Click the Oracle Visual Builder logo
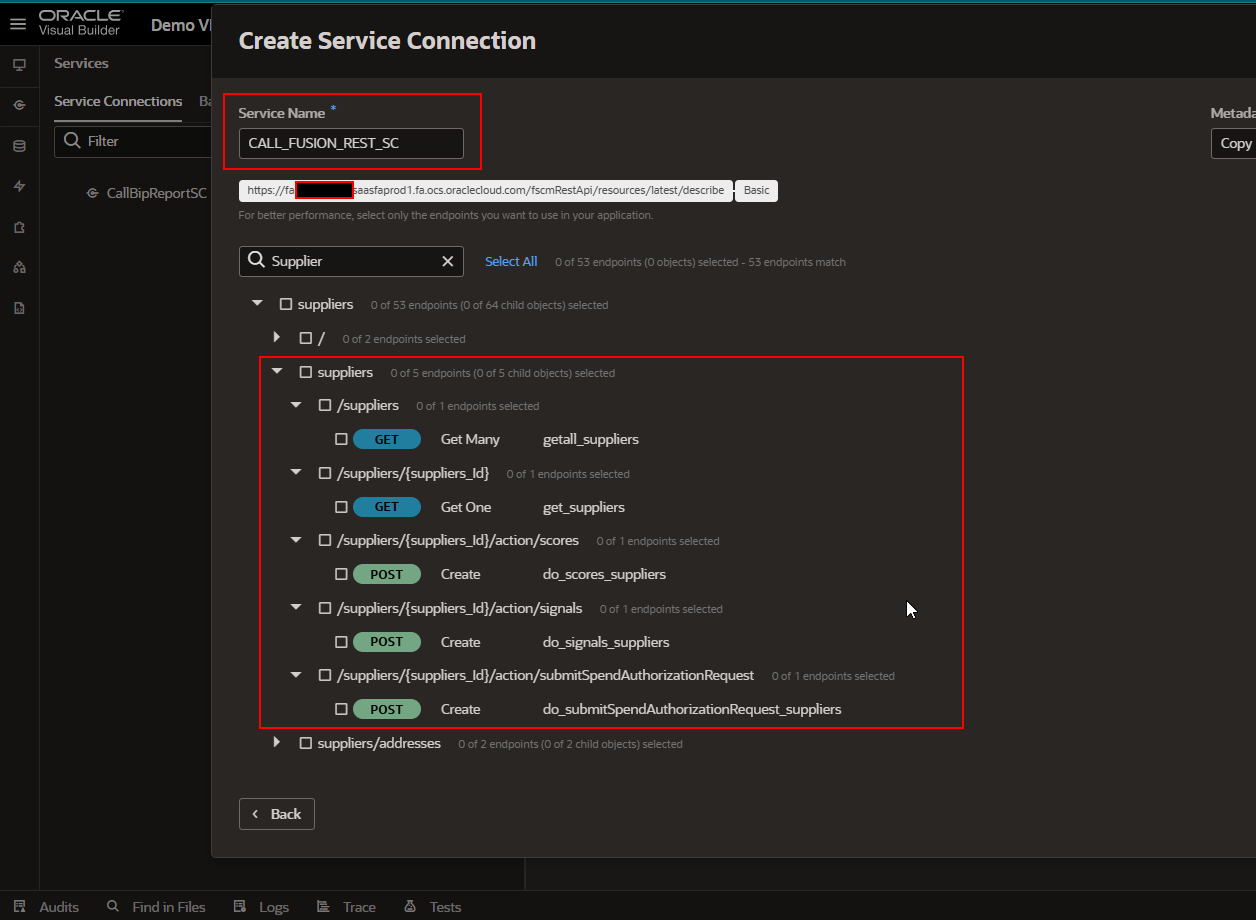 pyautogui.click(x=81, y=22)
